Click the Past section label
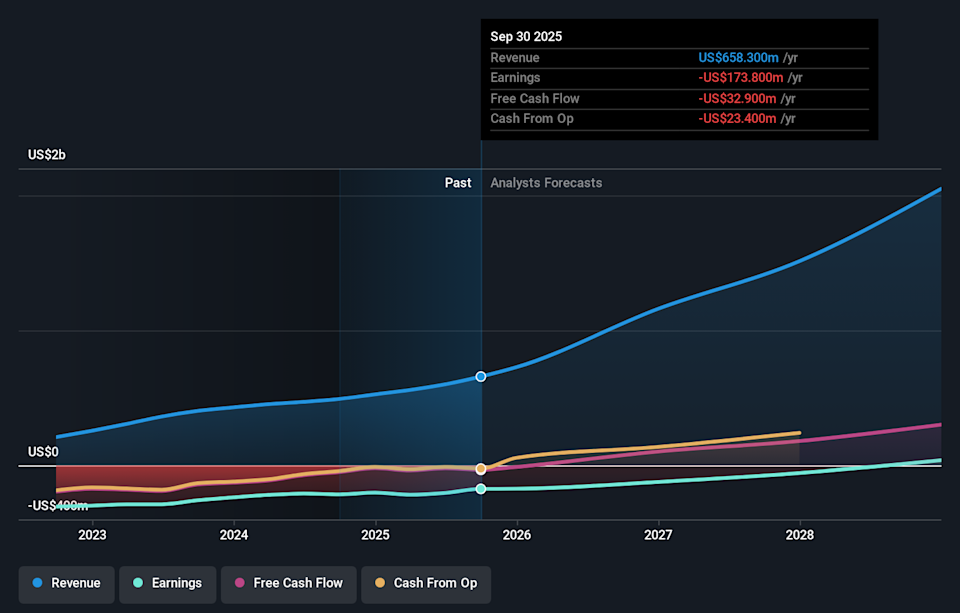Image resolution: width=960 pixels, height=613 pixels. (x=458, y=183)
